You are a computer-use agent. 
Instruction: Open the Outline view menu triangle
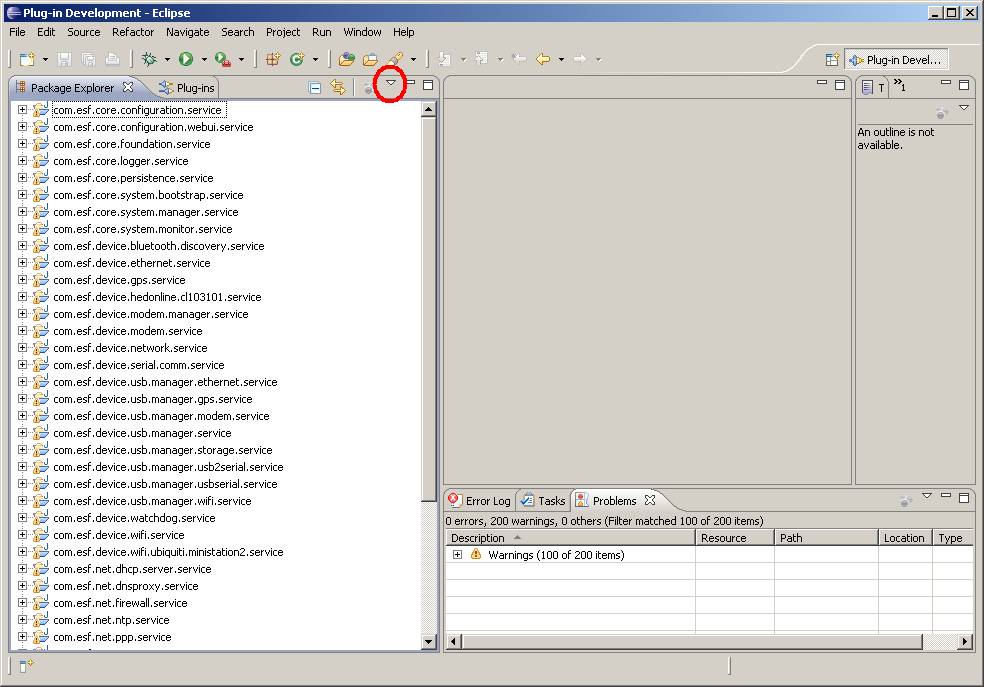964,108
